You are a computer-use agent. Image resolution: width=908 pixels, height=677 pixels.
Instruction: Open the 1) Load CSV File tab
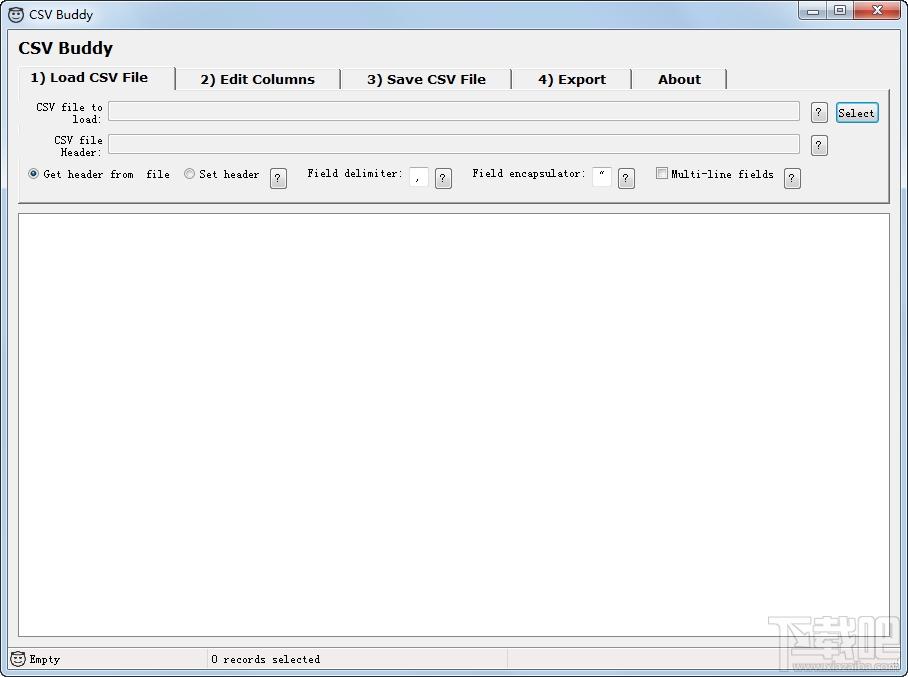coord(96,78)
